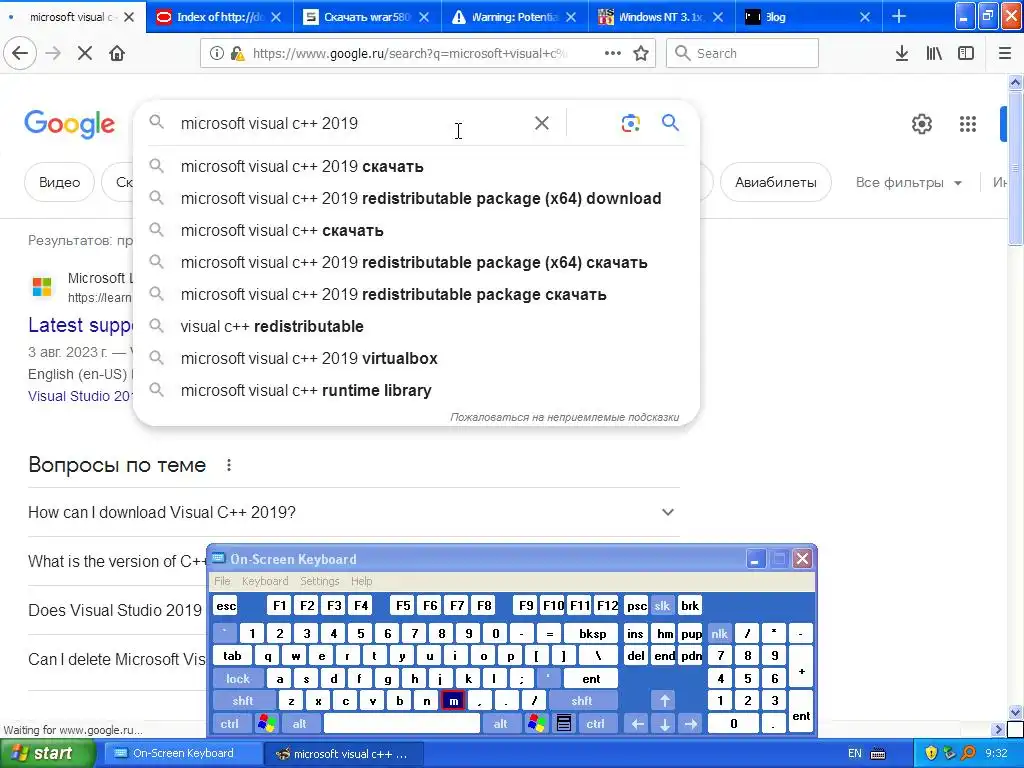Switch to the Warning: Potential tab
Image resolution: width=1024 pixels, height=768 pixels.
click(x=514, y=16)
